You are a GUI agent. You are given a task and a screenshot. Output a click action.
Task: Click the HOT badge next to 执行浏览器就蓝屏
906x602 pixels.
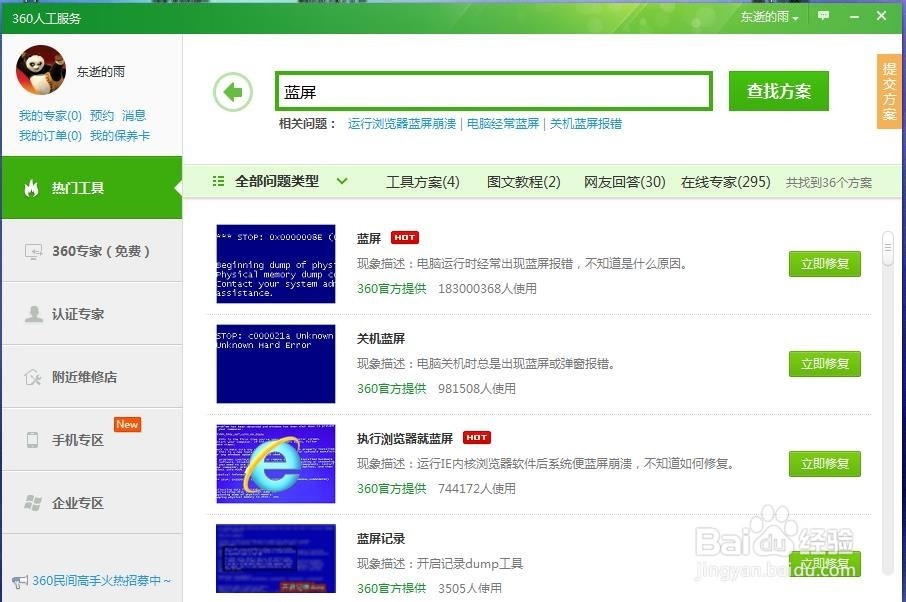(477, 438)
